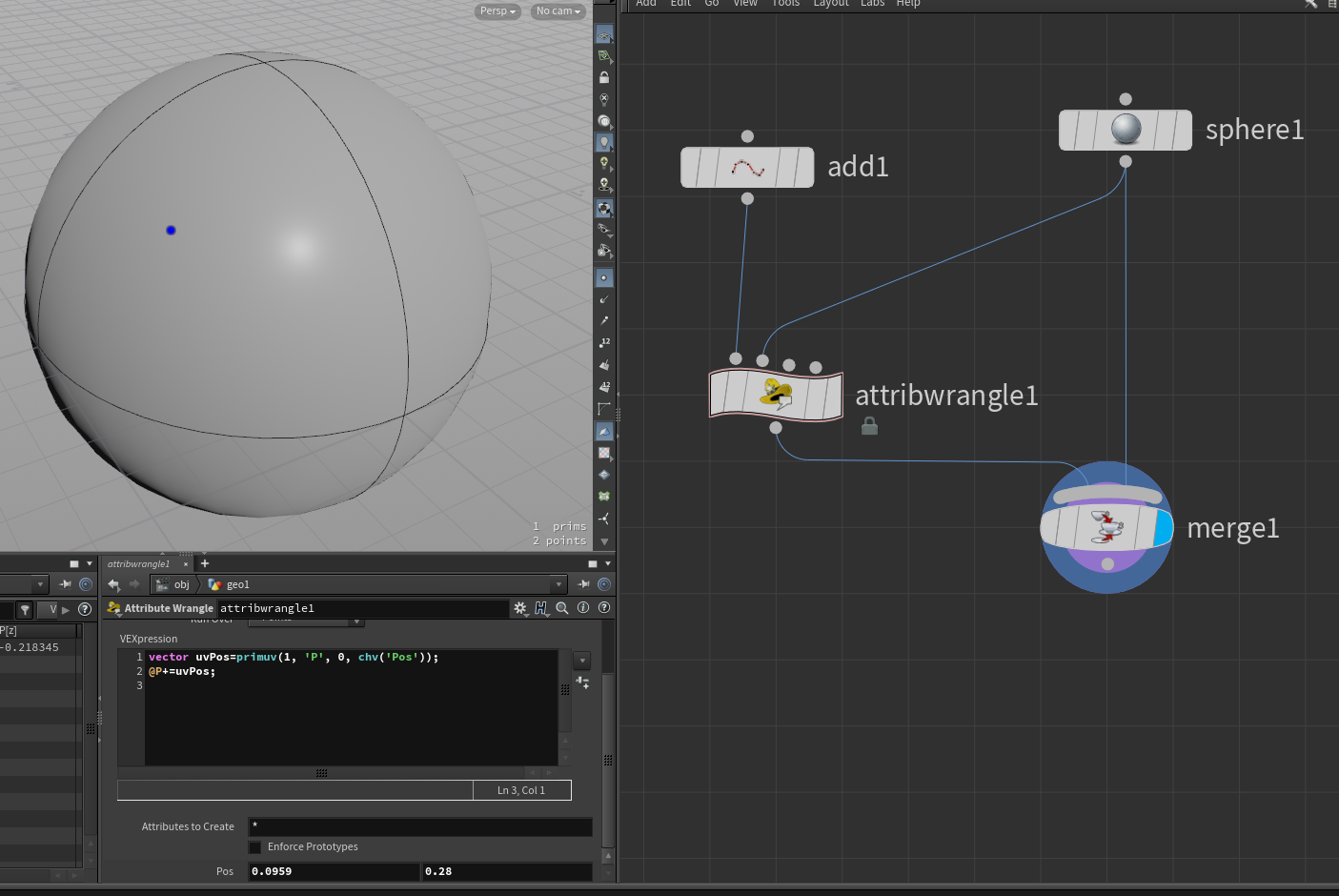
Task: Open the node info (i) icon
Action: click(583, 608)
